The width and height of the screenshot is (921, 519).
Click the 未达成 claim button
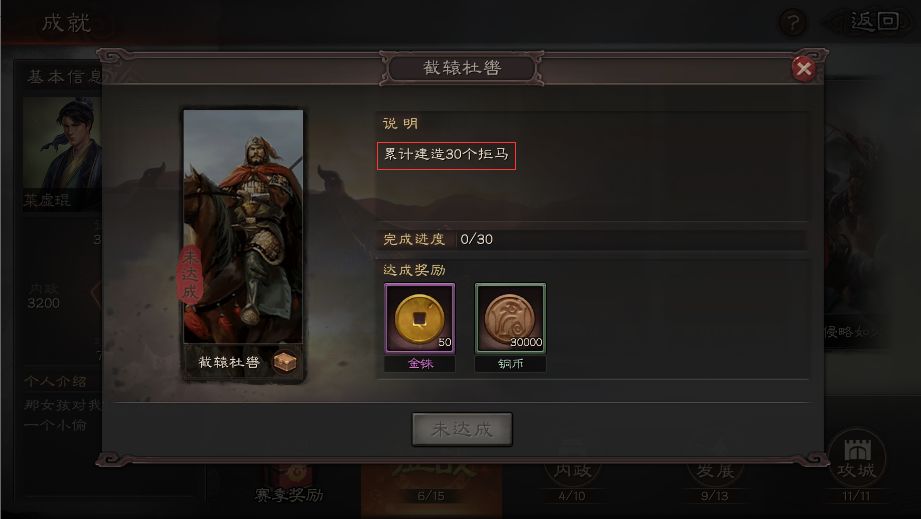(462, 429)
